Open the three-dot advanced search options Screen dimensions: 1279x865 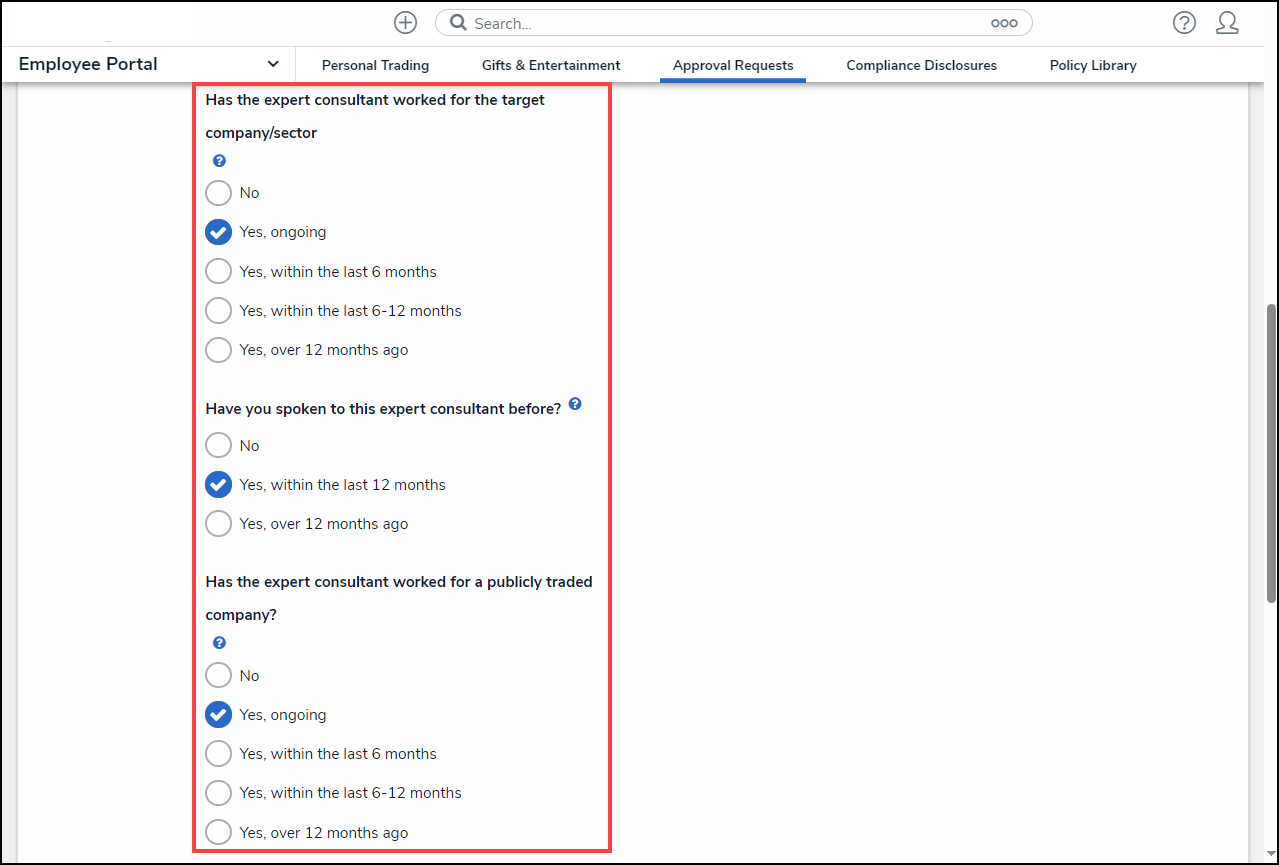pyautogui.click(x=1003, y=23)
